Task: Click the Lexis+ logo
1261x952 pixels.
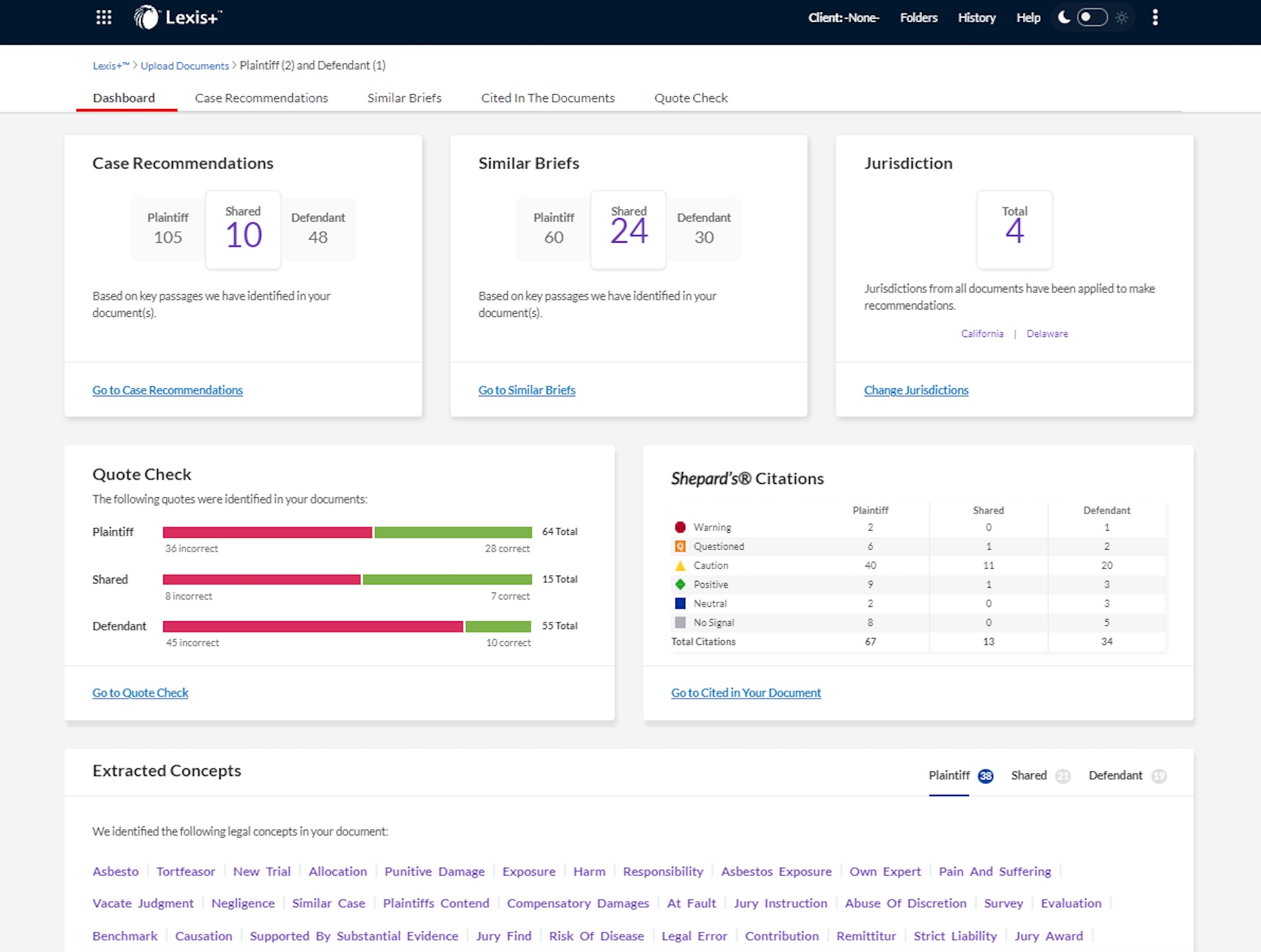Action: (178, 17)
